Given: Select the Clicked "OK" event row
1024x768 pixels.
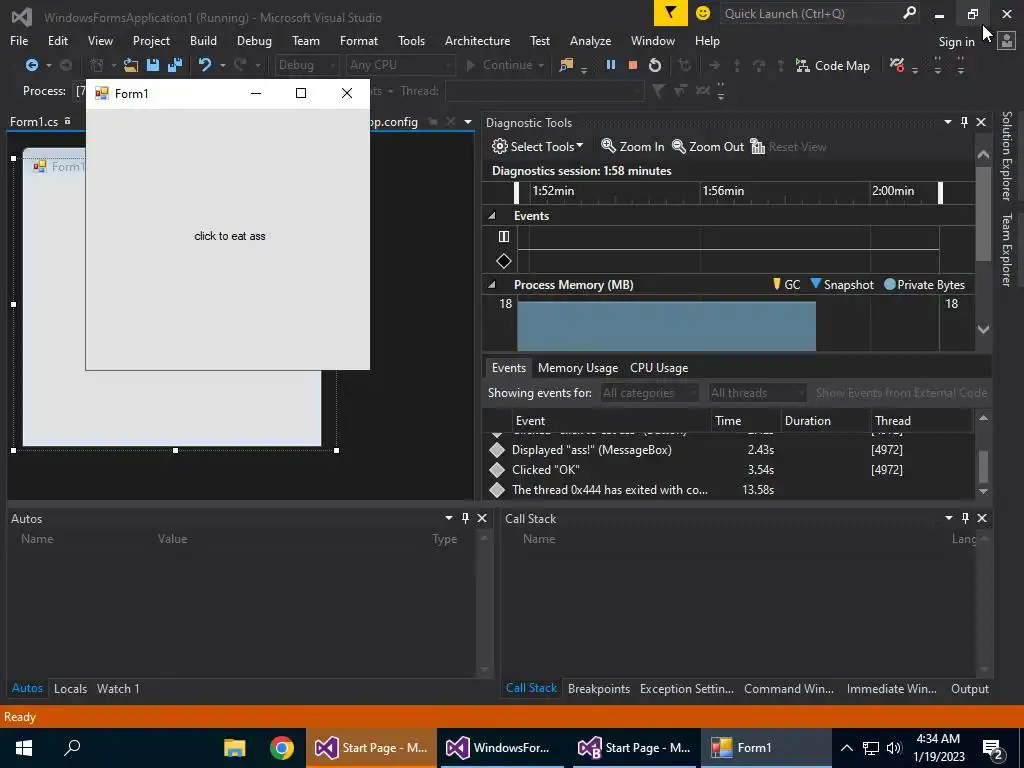Looking at the screenshot, I should tap(730, 470).
